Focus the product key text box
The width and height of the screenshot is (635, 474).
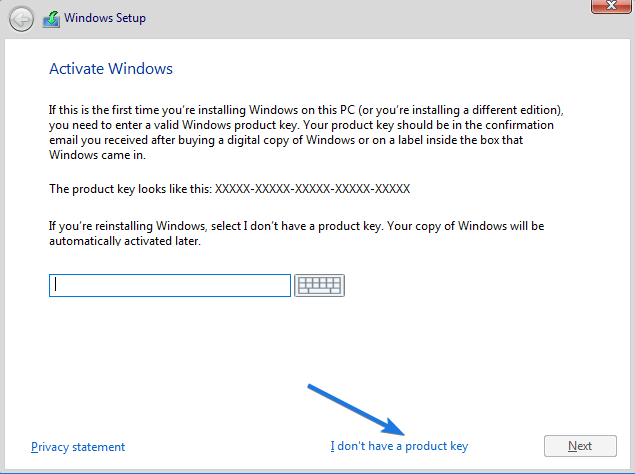point(170,285)
